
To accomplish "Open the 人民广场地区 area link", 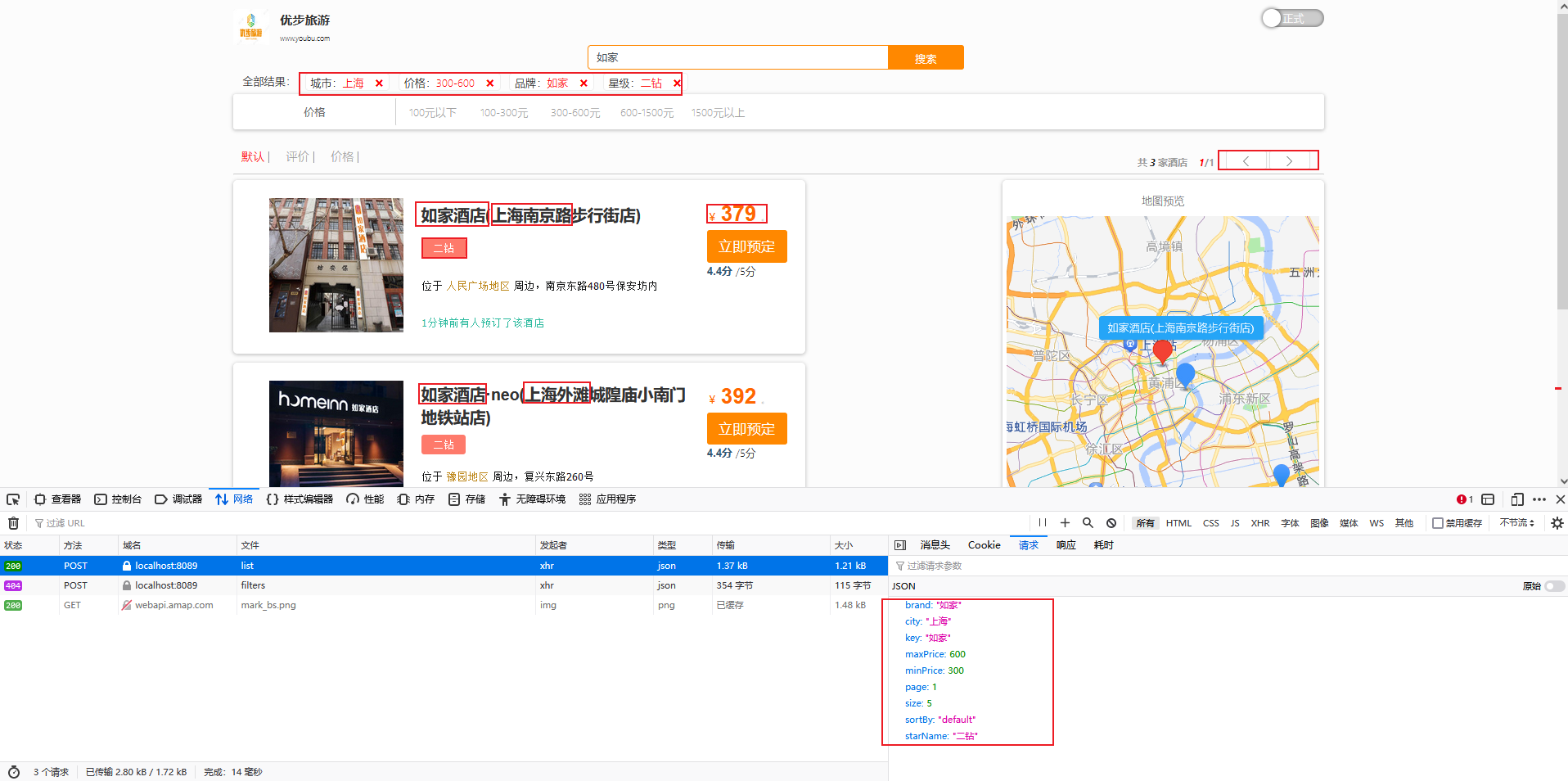I will click(478, 287).
